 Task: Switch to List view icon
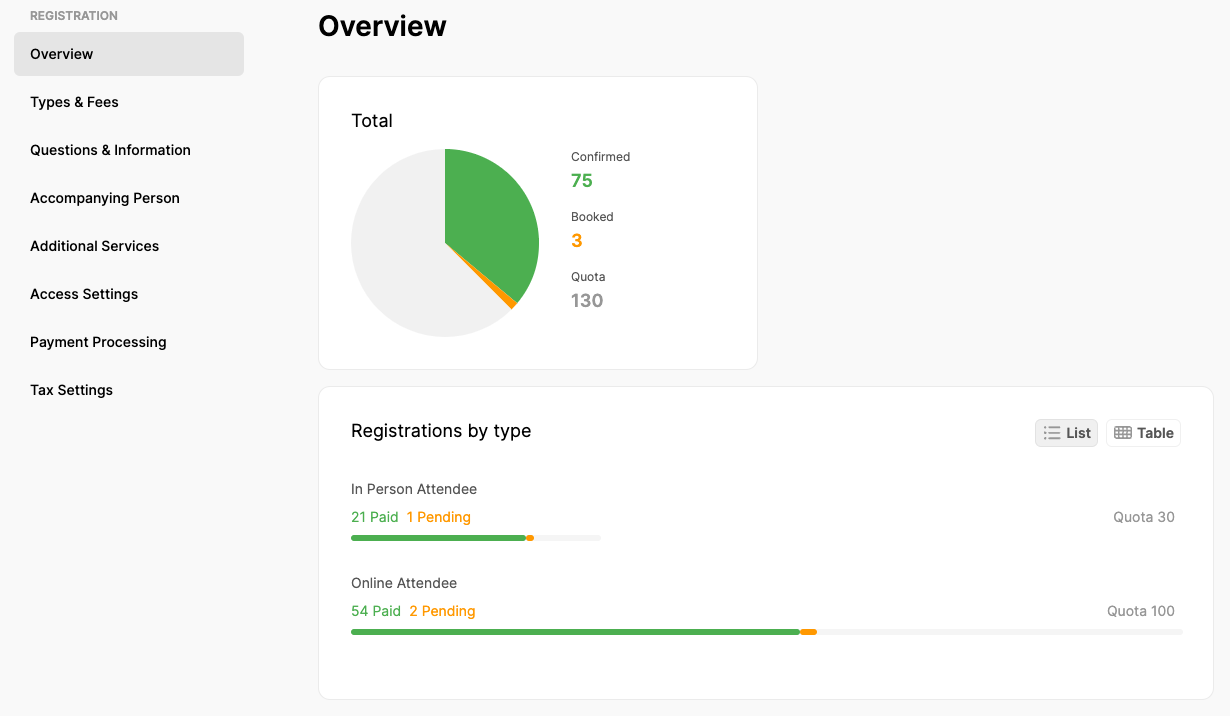tap(1052, 433)
